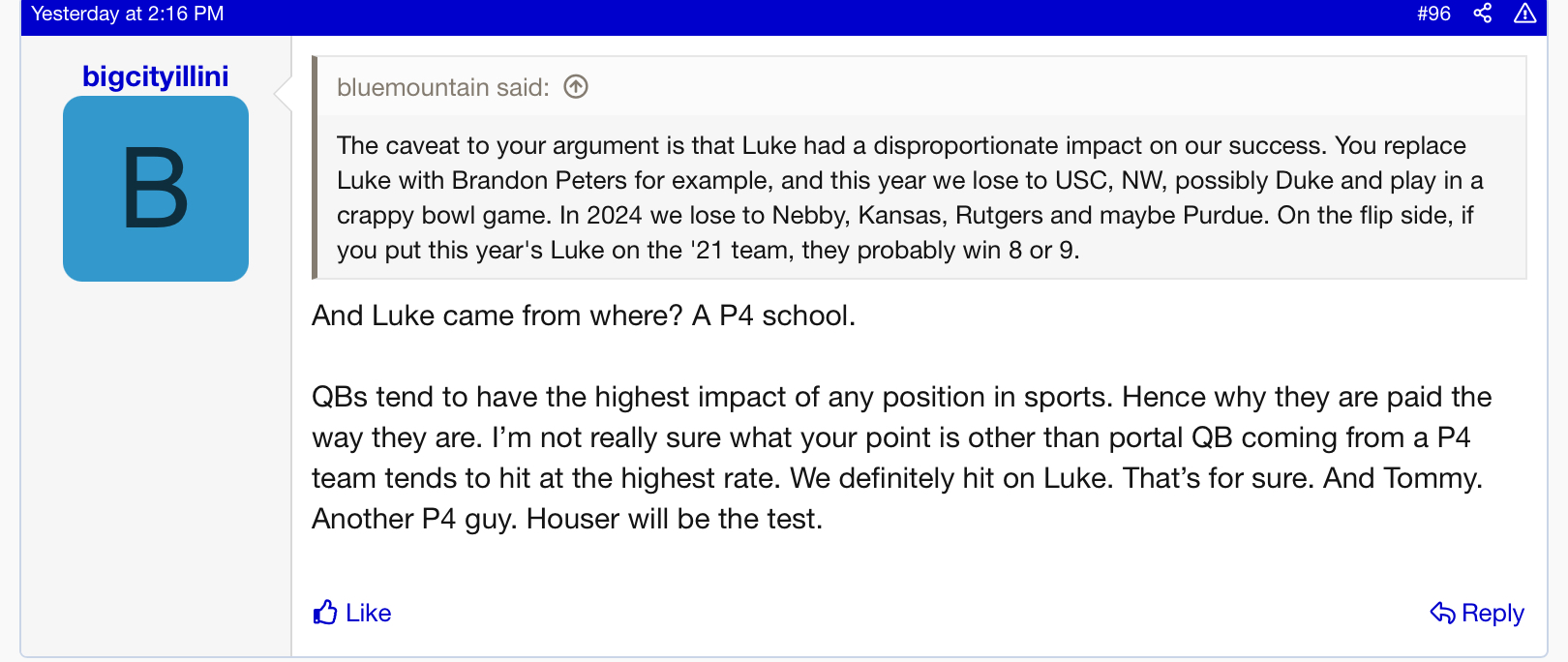Screen dimensions: 1568x662
Task: Open post number #96 permalink
Action: tap(1433, 14)
